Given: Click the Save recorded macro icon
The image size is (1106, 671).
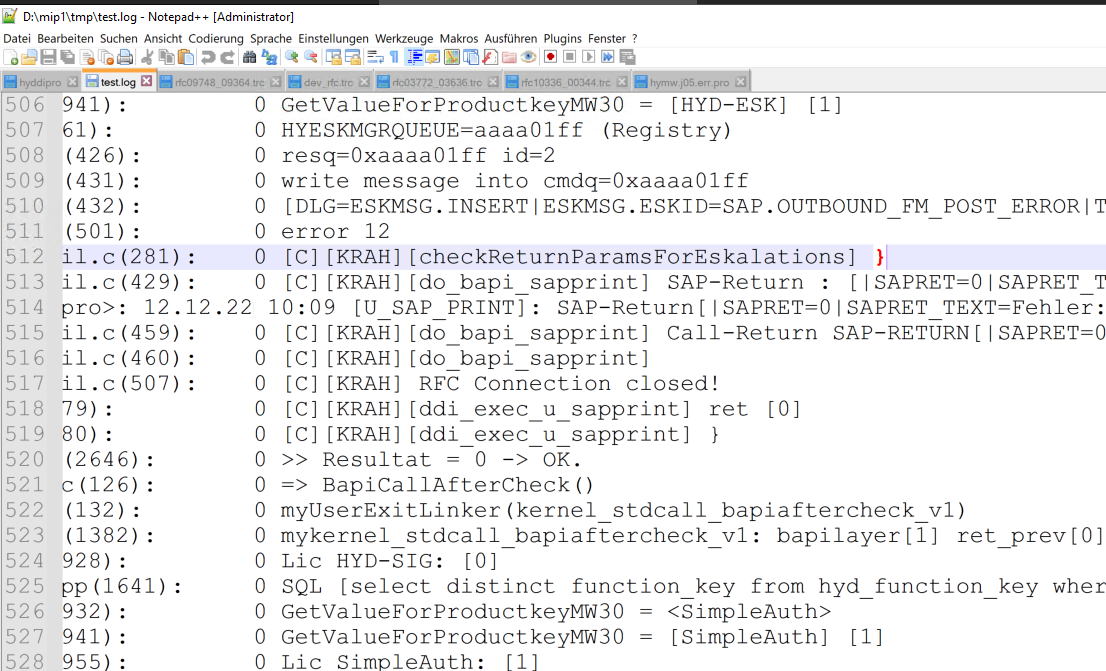Looking at the screenshot, I should click(x=627, y=57).
